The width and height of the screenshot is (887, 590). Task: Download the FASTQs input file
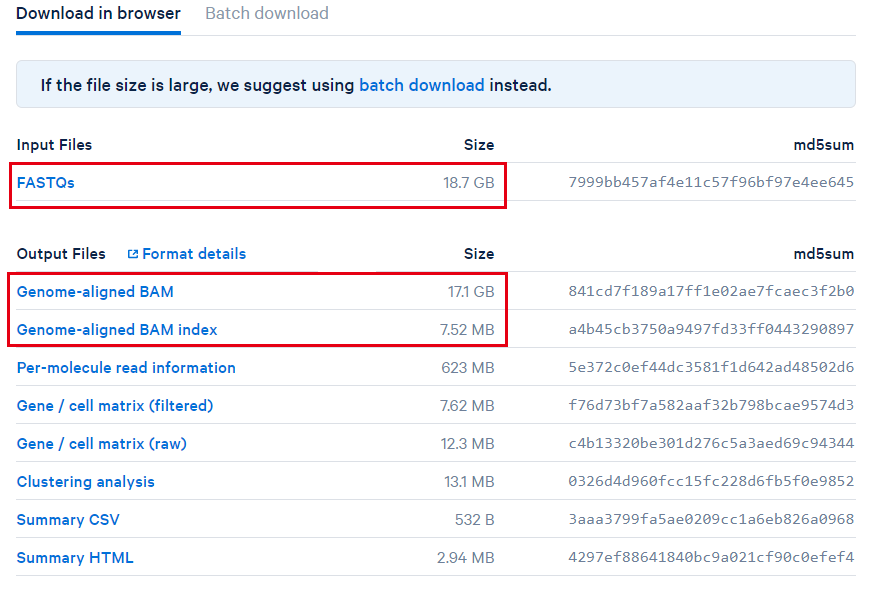click(x=46, y=183)
